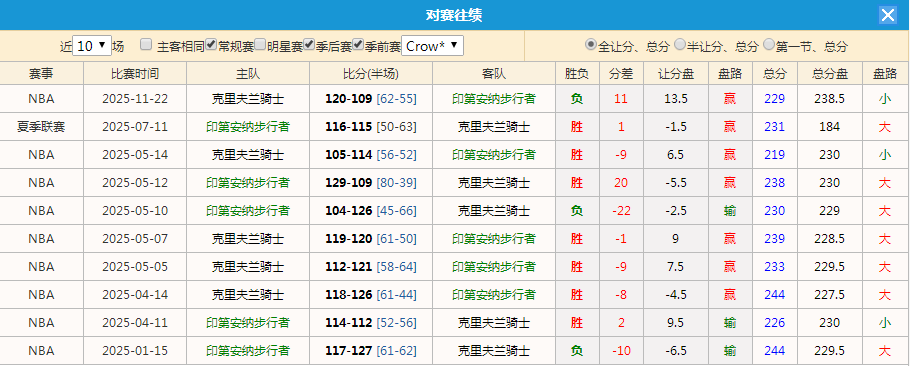Click the 分差 column header

(621, 74)
